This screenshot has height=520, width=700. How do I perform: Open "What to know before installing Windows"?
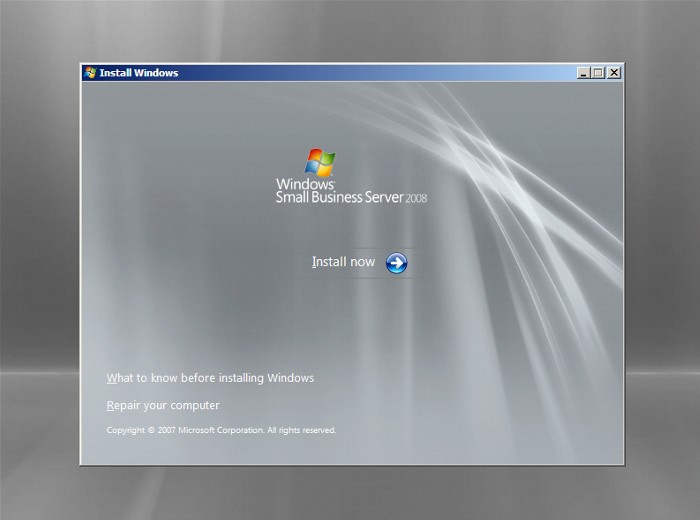pyautogui.click(x=210, y=378)
